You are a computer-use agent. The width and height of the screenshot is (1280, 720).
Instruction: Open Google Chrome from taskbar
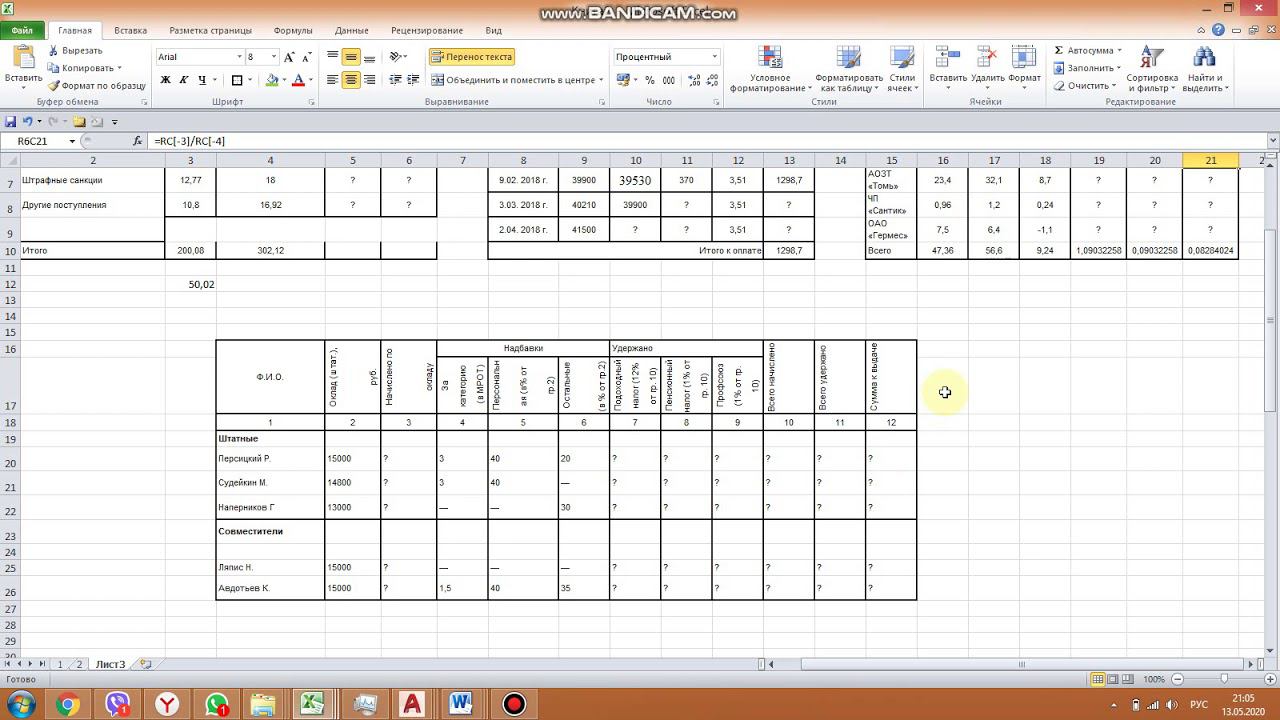(x=67, y=704)
